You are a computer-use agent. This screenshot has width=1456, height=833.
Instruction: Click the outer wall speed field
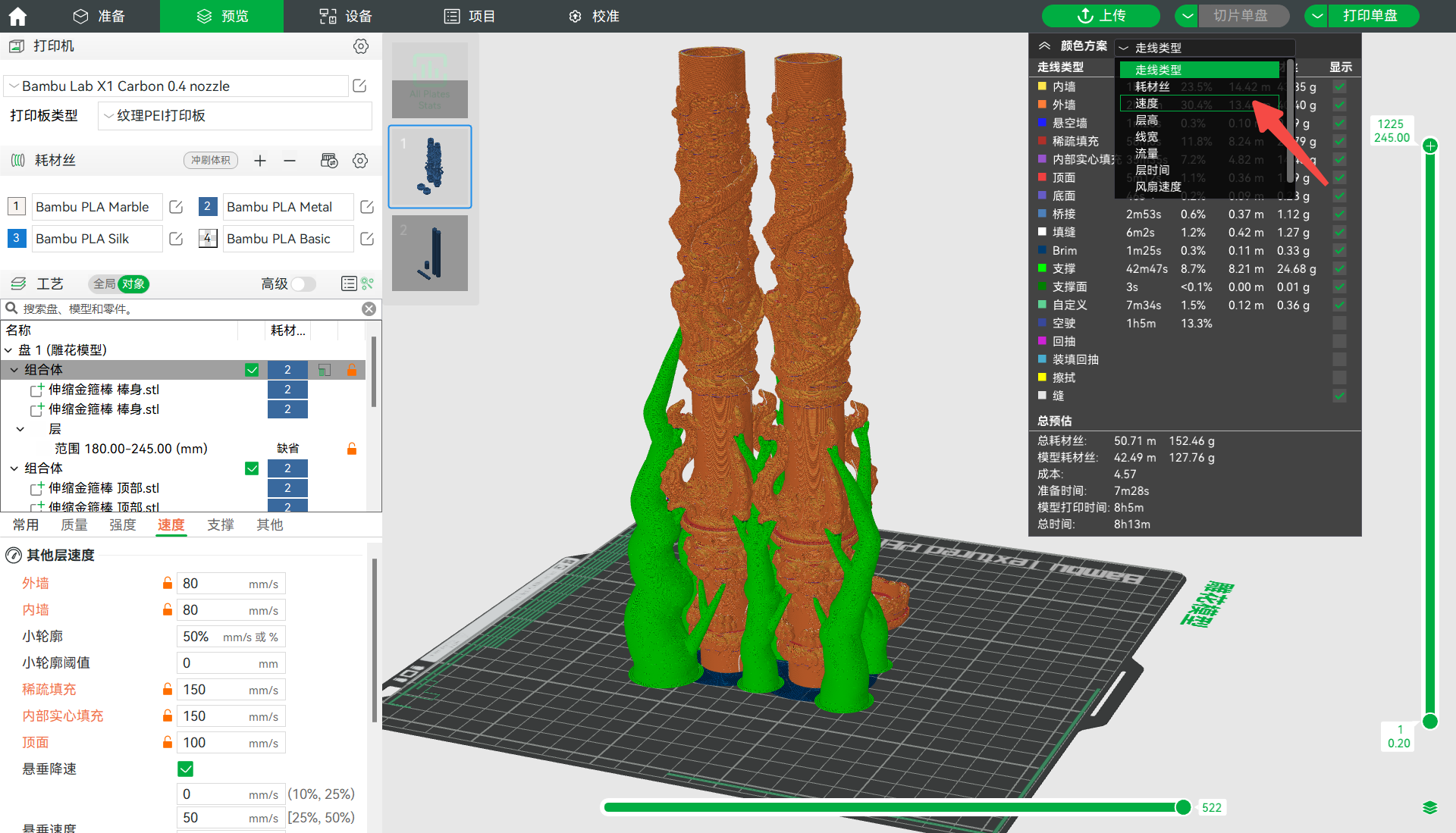(x=231, y=584)
